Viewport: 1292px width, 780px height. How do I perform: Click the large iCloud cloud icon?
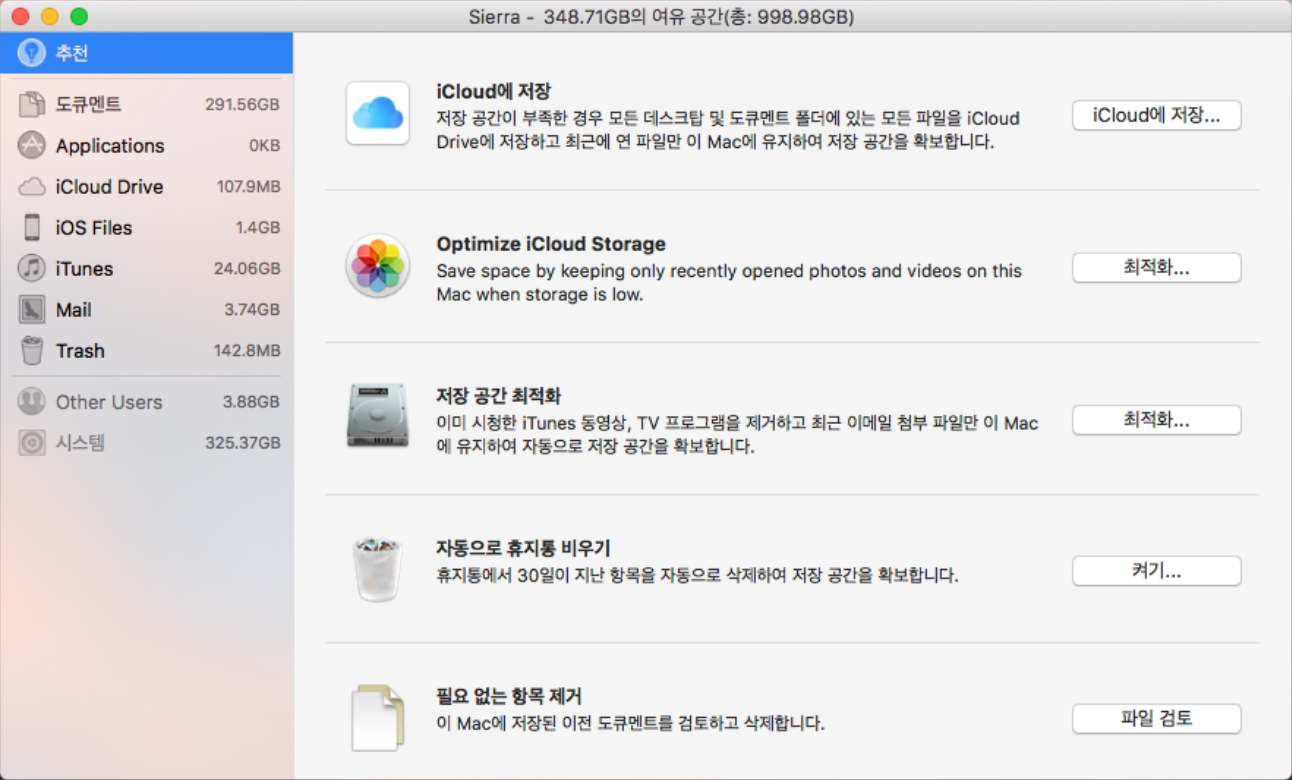click(x=377, y=113)
